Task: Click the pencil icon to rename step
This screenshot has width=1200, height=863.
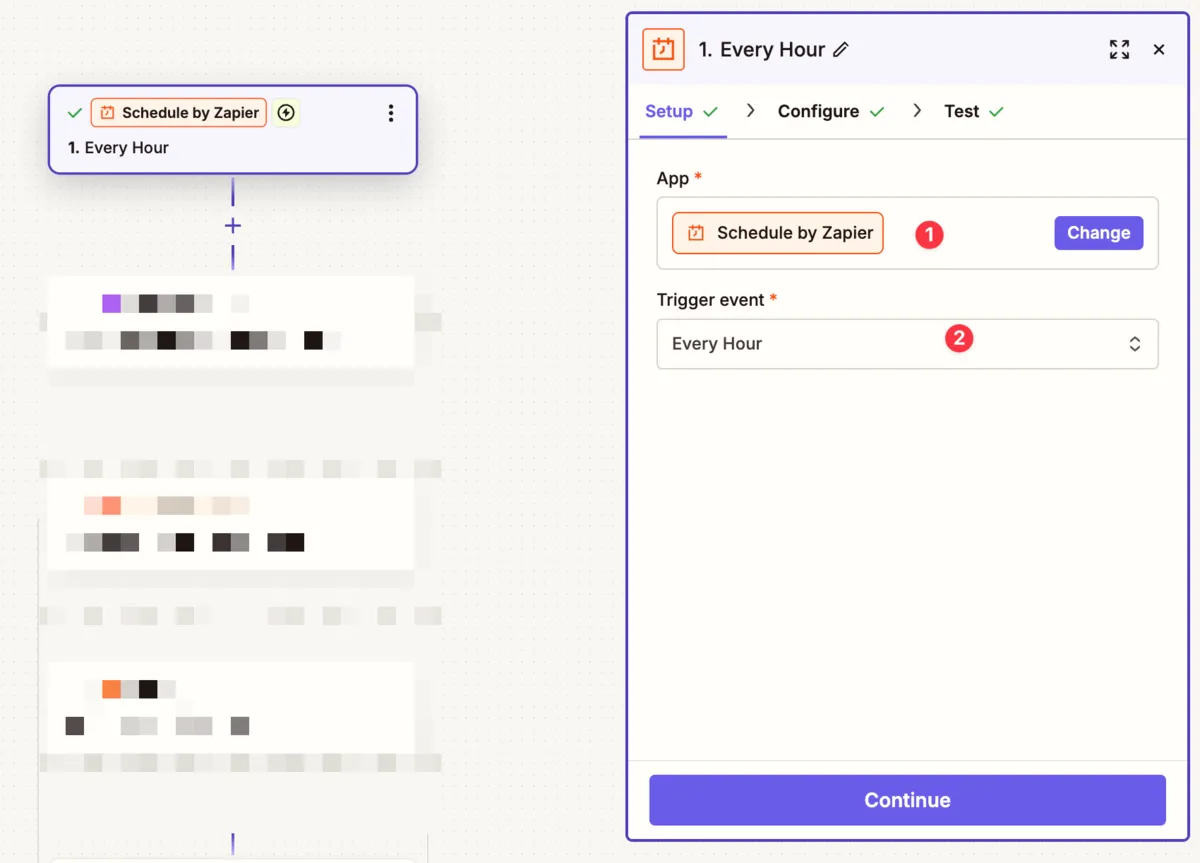Action: pyautogui.click(x=841, y=50)
